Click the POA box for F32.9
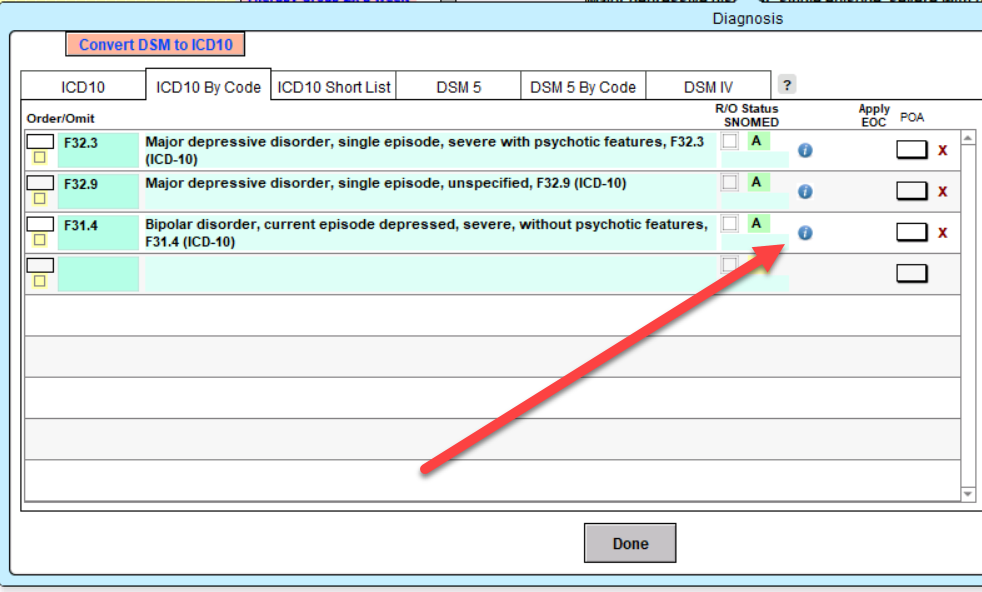Screen dimensions: 982x592 [911, 191]
